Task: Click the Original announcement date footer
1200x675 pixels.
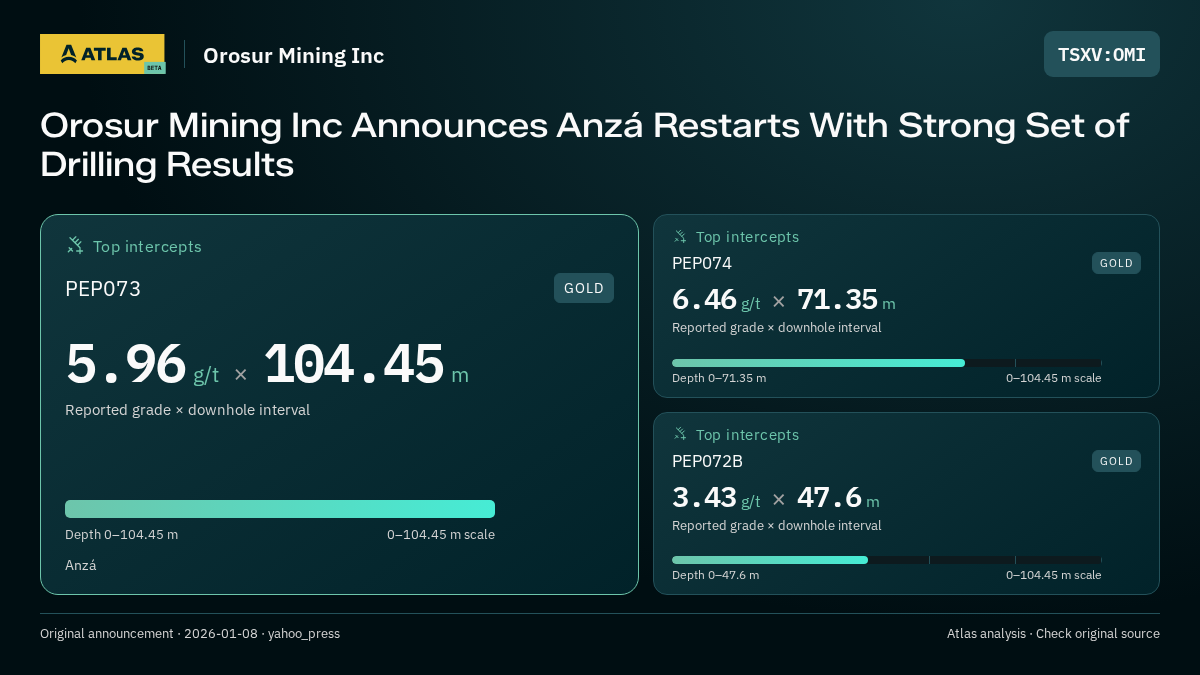Action: tap(190, 634)
